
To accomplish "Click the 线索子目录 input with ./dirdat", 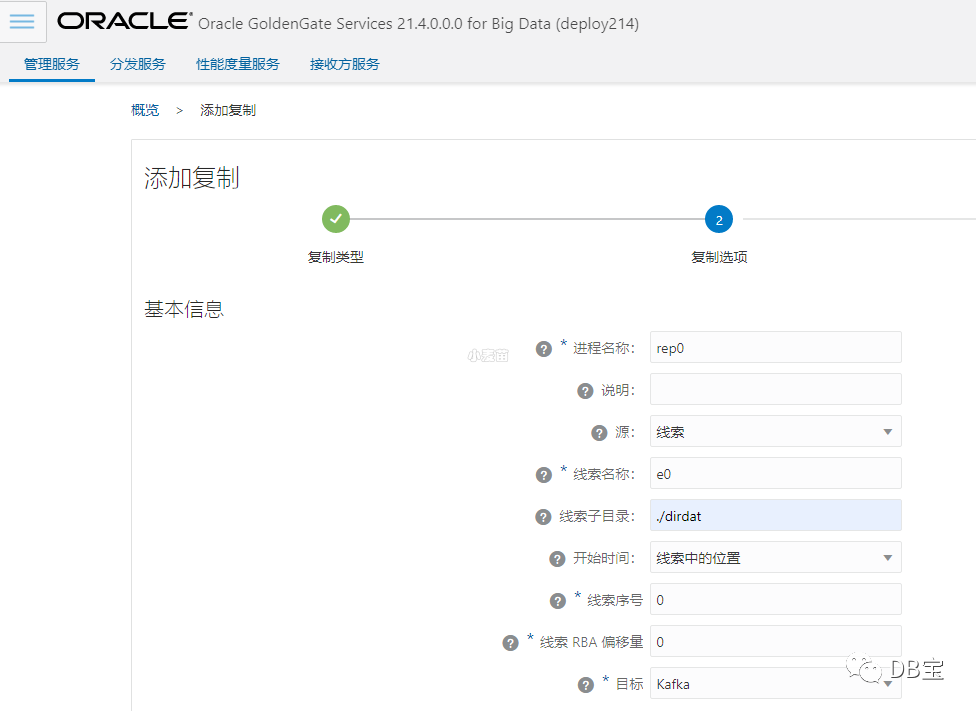I will [776, 516].
